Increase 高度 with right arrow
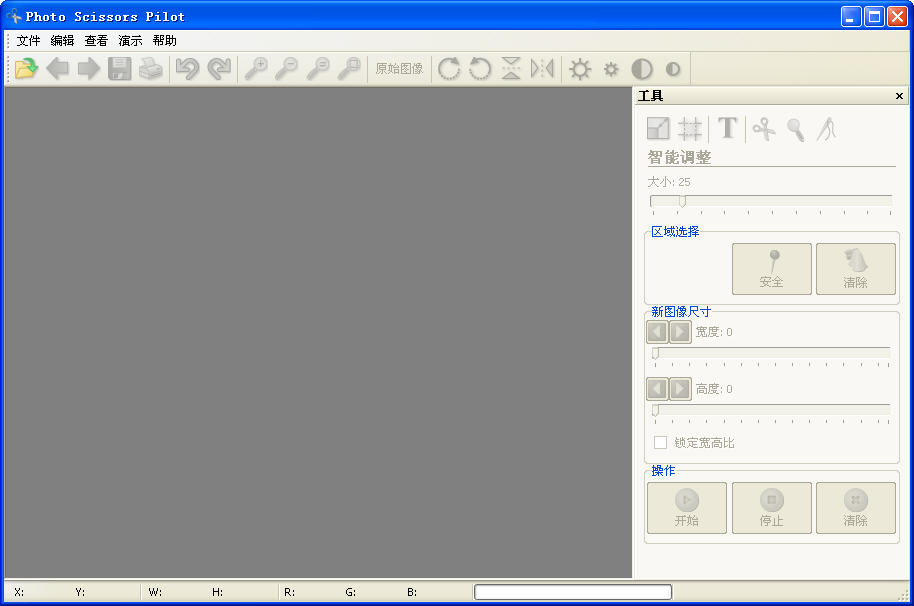This screenshot has width=914, height=606. coord(680,389)
